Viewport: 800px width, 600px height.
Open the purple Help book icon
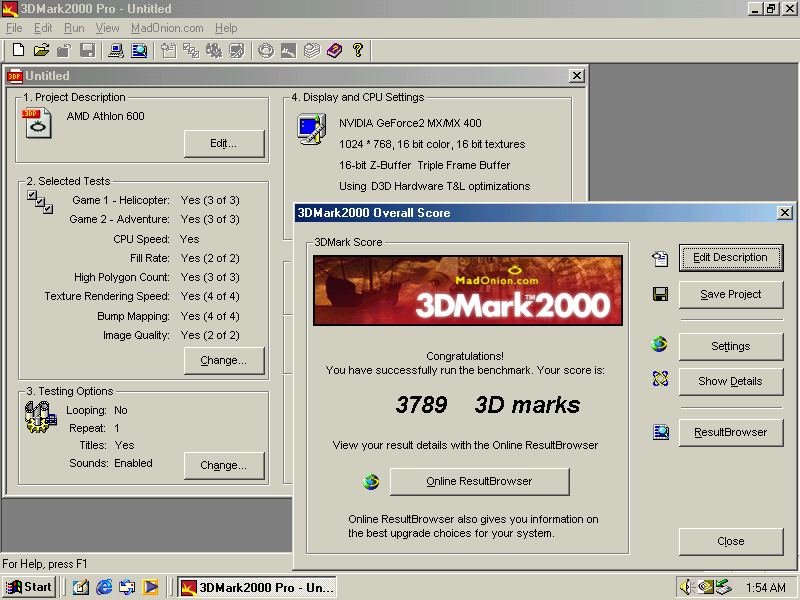[x=335, y=50]
